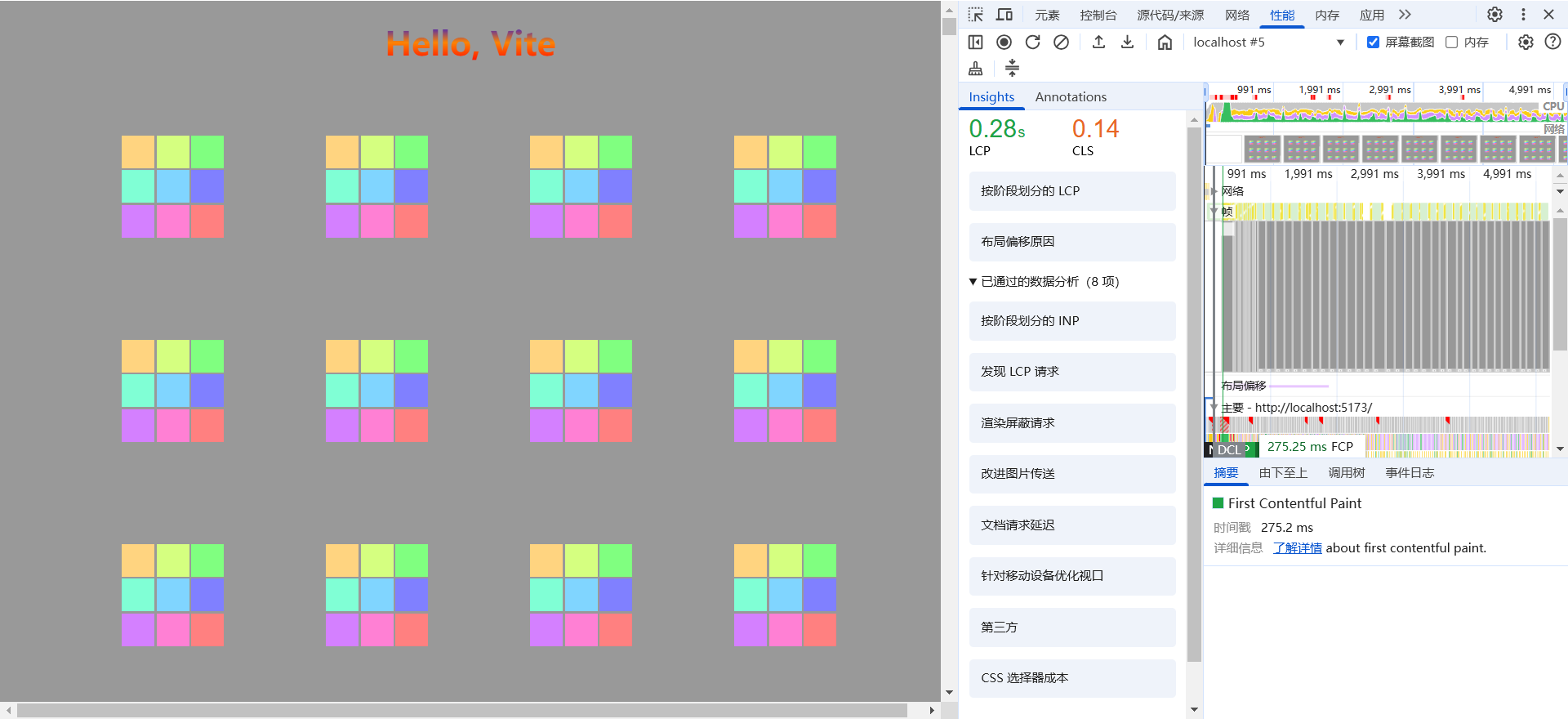Select the Insights sidebar tab
Image resolution: width=1568 pixels, height=719 pixels.
point(991,96)
